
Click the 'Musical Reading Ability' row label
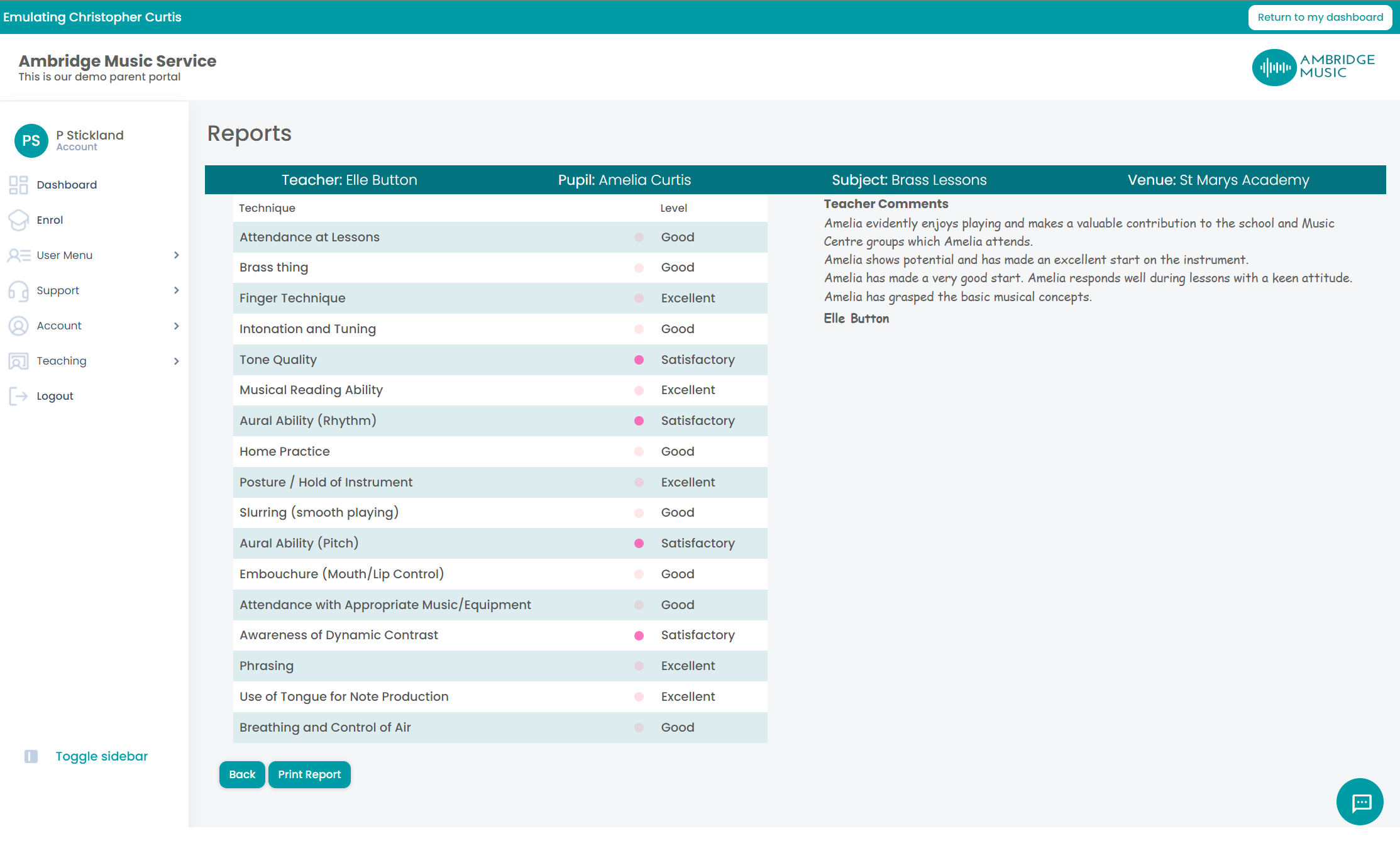coord(311,390)
